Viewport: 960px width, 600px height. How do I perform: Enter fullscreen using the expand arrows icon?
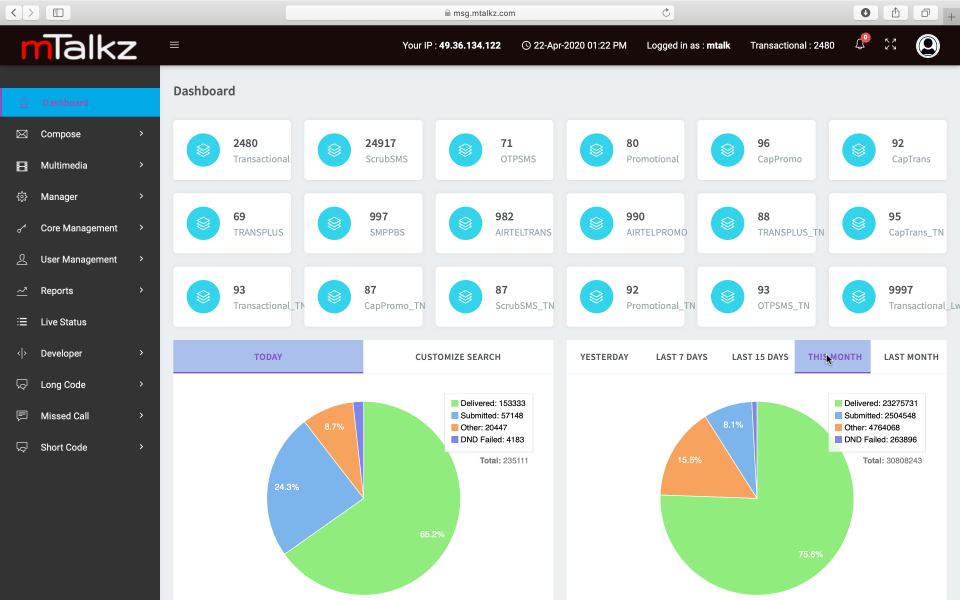point(891,45)
